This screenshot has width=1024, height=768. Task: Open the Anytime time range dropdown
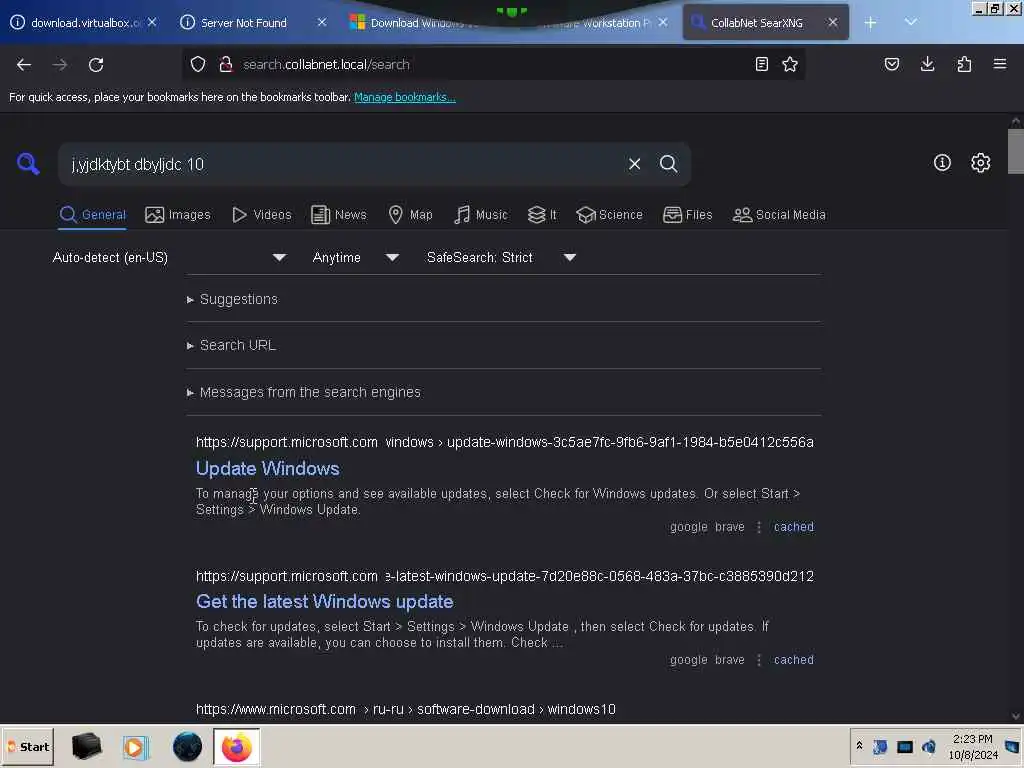(x=355, y=257)
